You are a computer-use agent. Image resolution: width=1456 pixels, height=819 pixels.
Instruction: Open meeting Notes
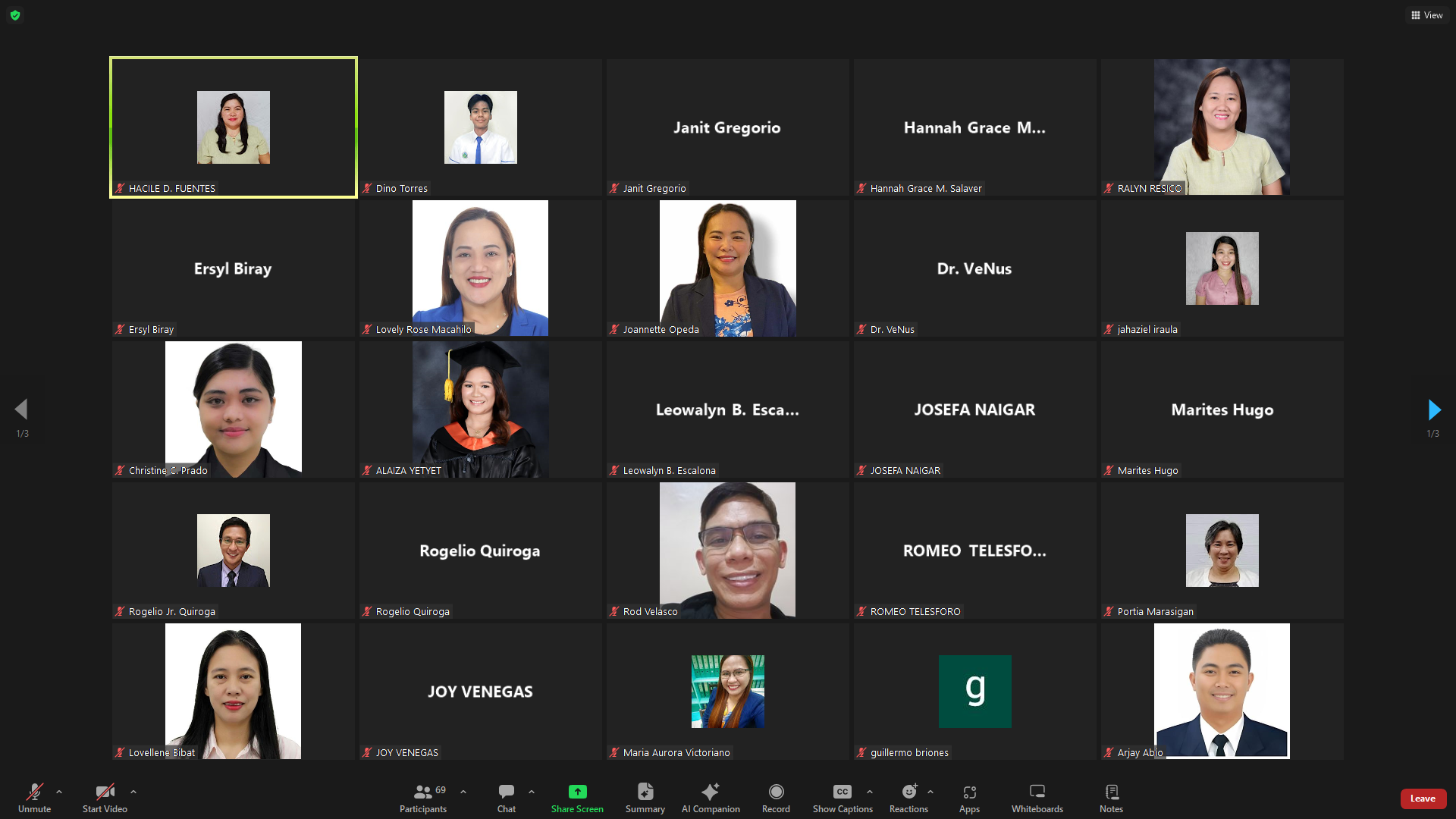[1111, 798]
